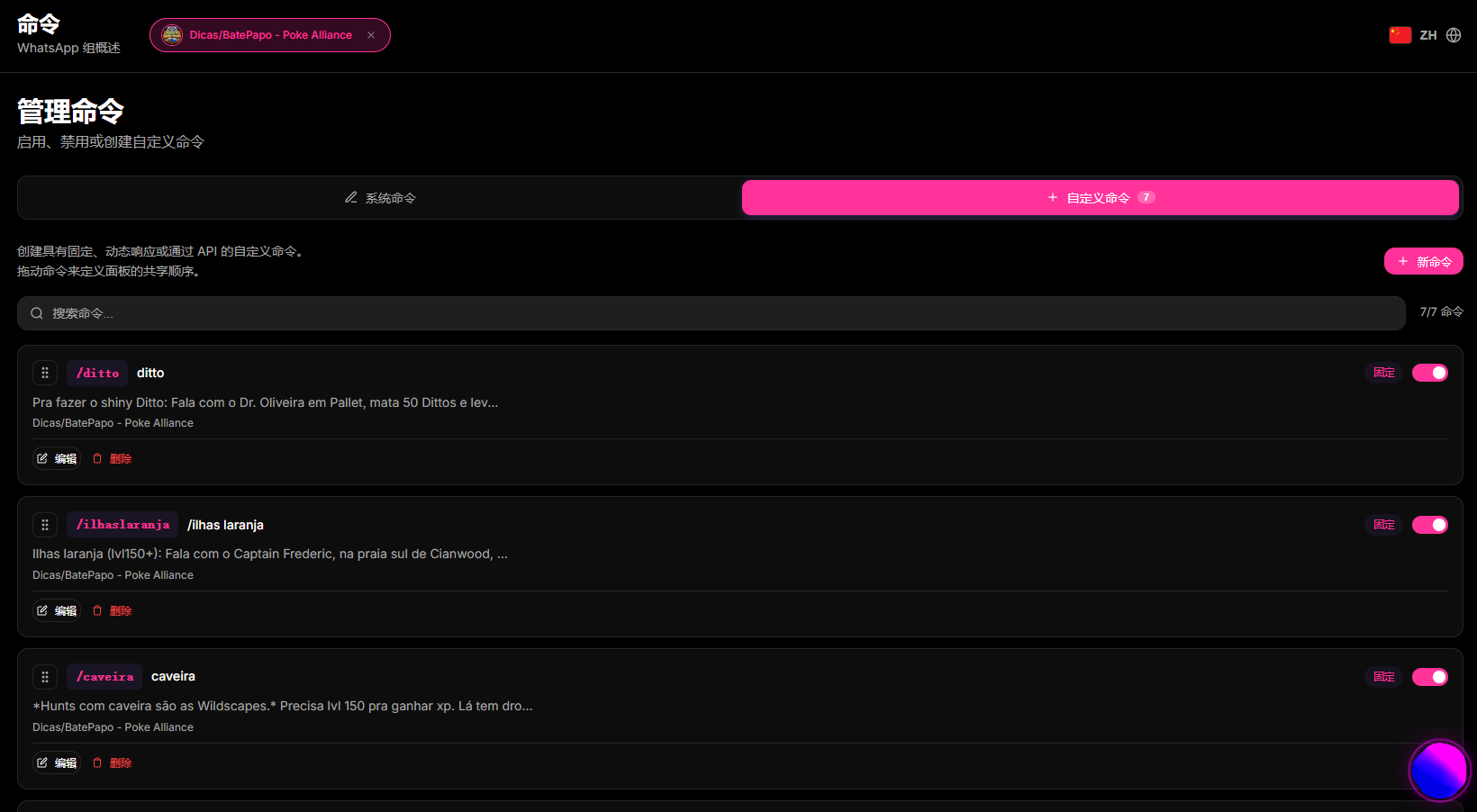The image size is (1477, 812).
Task: Delete the /ilhas laranja command
Action: [113, 610]
